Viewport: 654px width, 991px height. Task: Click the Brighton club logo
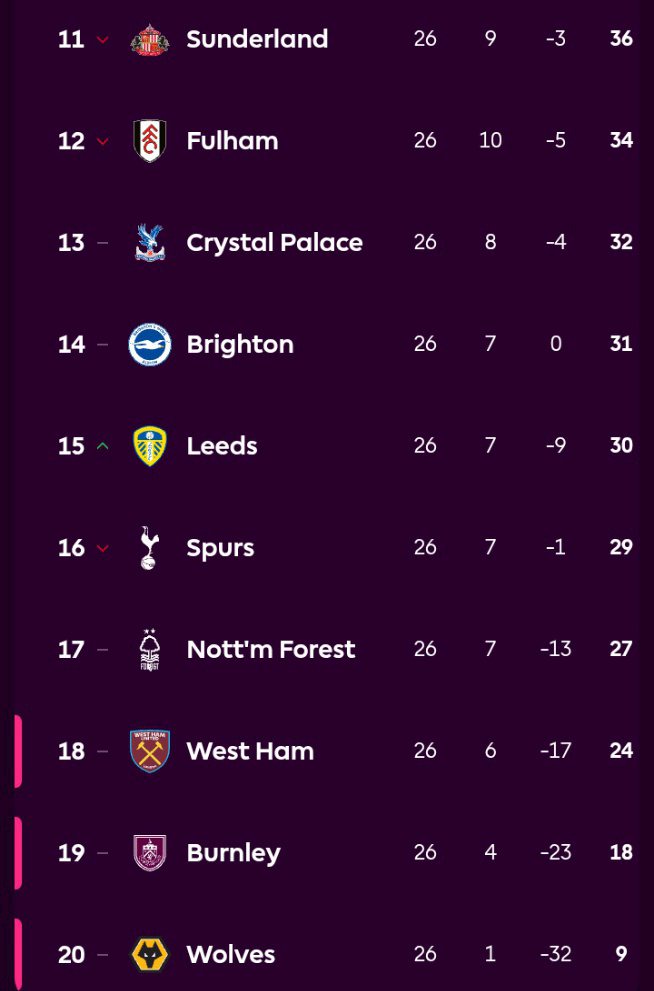tap(150, 345)
